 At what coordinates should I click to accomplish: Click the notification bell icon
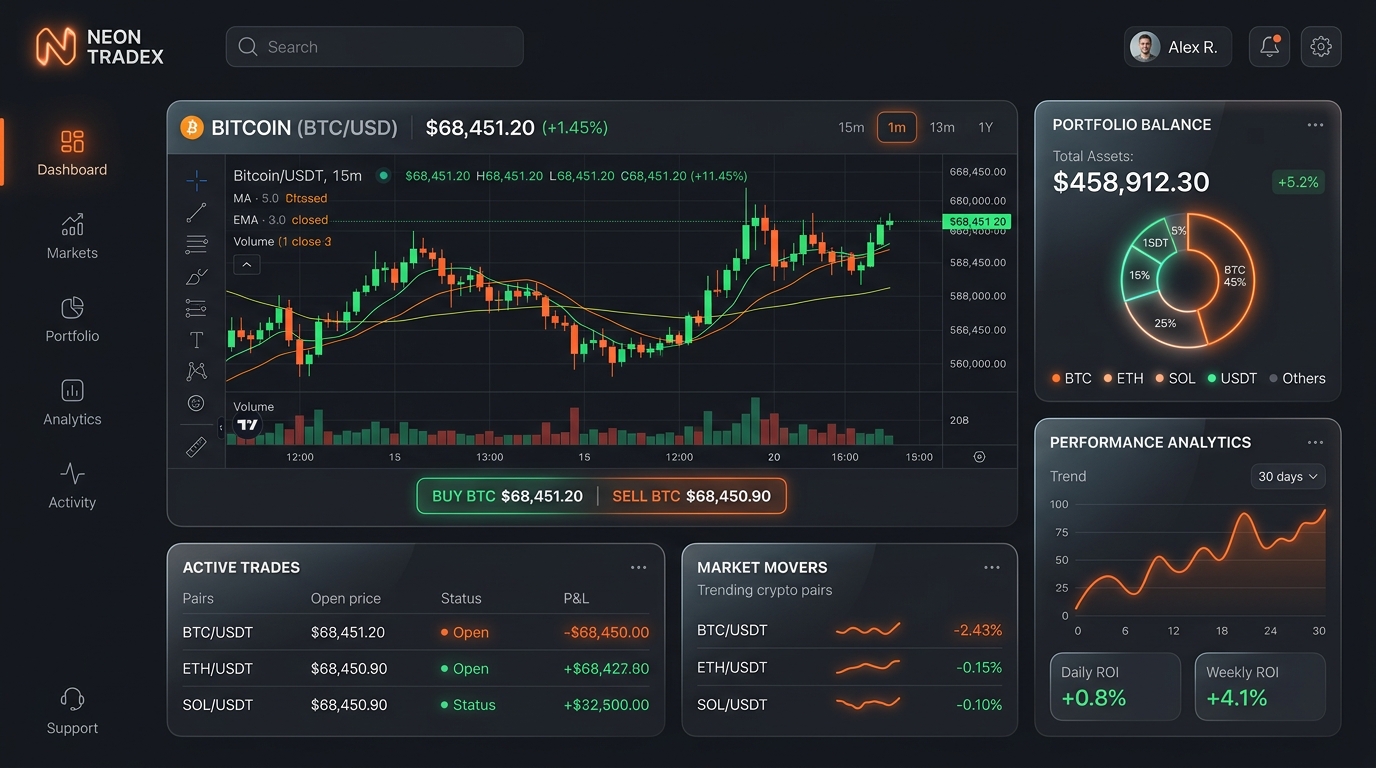click(1269, 47)
